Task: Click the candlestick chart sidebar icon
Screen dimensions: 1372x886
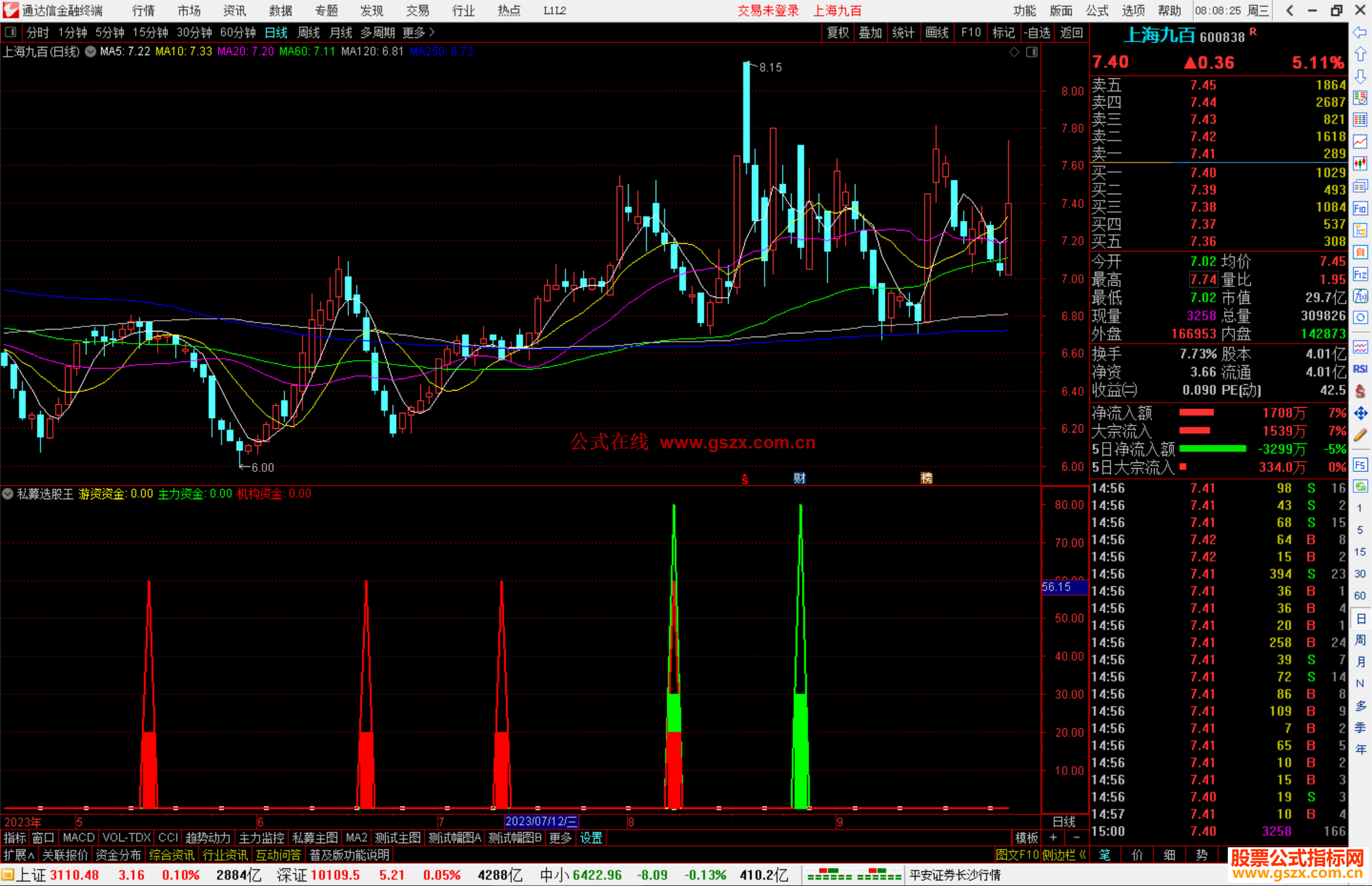Action: [1360, 164]
